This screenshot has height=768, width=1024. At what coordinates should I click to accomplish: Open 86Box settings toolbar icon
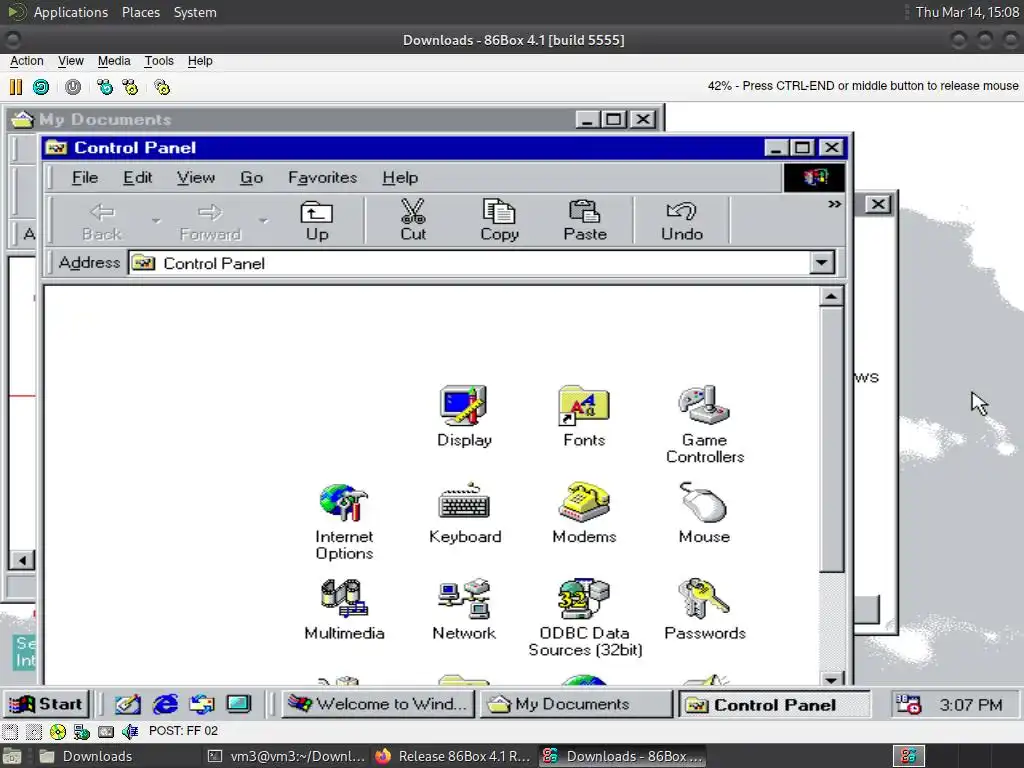[162, 87]
